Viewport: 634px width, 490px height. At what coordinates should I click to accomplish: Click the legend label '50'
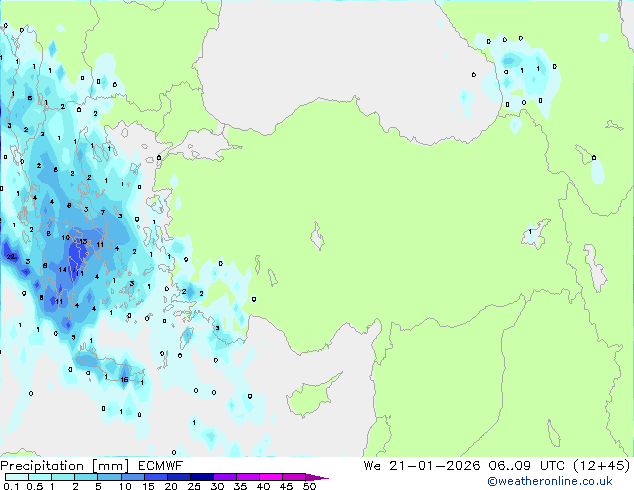[309, 486]
